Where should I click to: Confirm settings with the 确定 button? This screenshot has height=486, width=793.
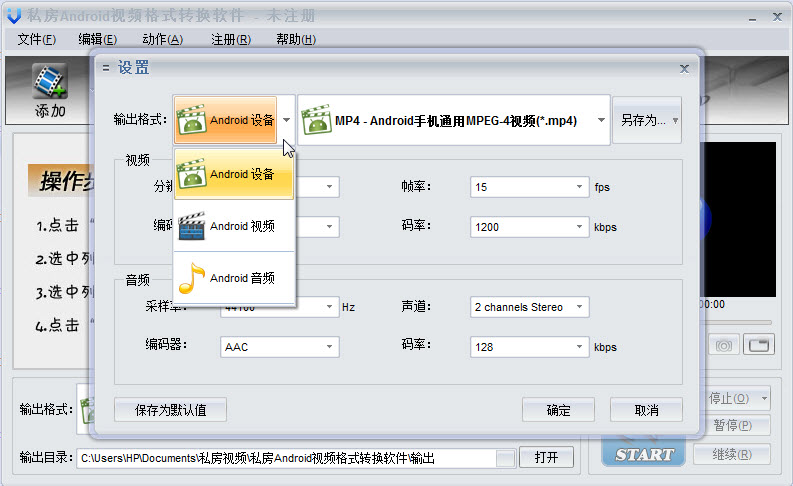(558, 410)
